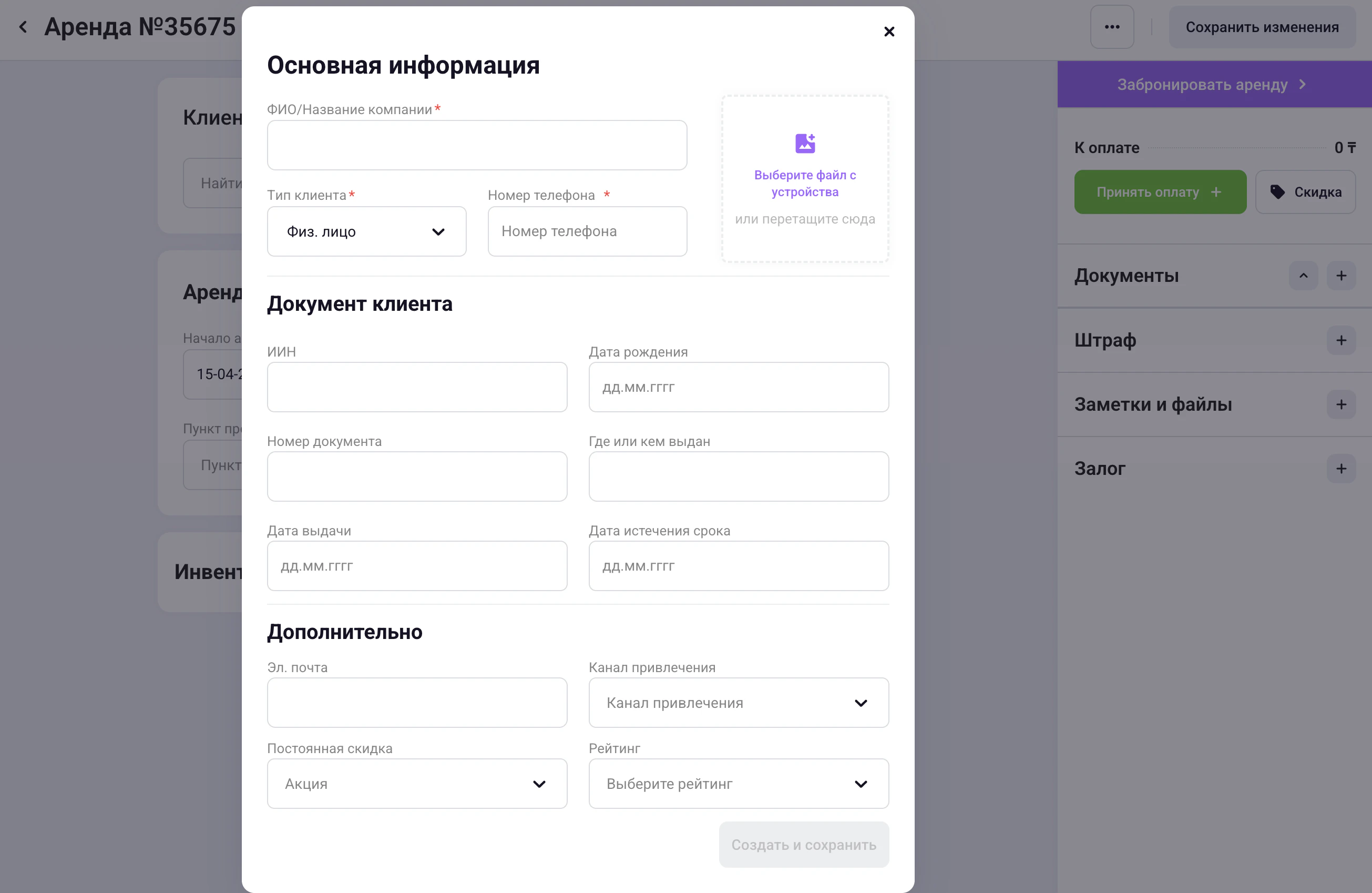This screenshot has height=893, width=1372.
Task: Click Выберите файл с устройства link
Action: [805, 183]
